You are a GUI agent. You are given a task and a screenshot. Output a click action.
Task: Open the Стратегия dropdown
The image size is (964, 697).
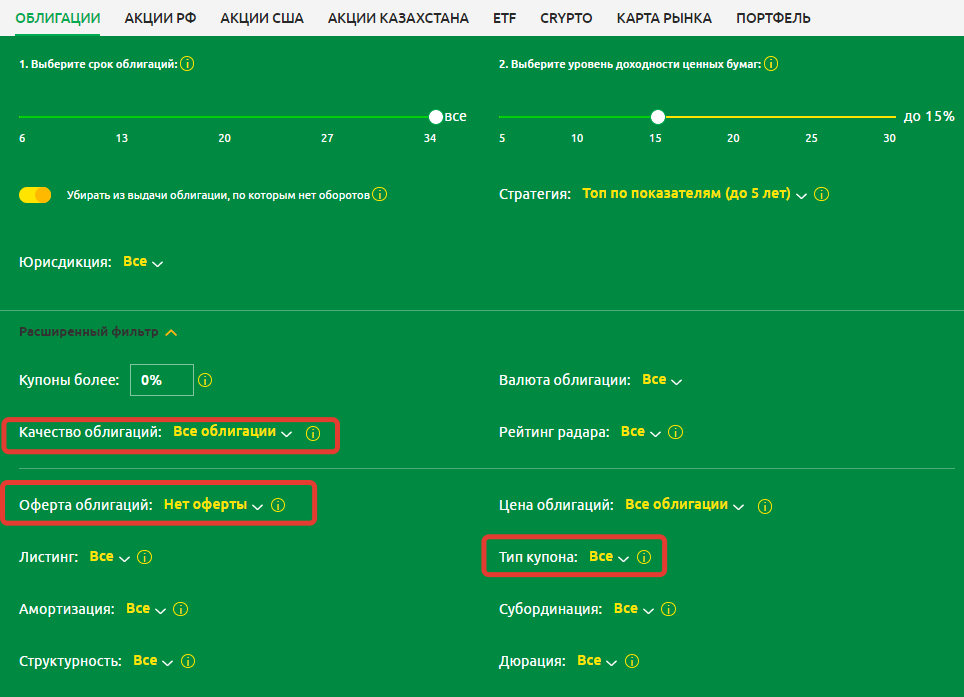click(693, 194)
